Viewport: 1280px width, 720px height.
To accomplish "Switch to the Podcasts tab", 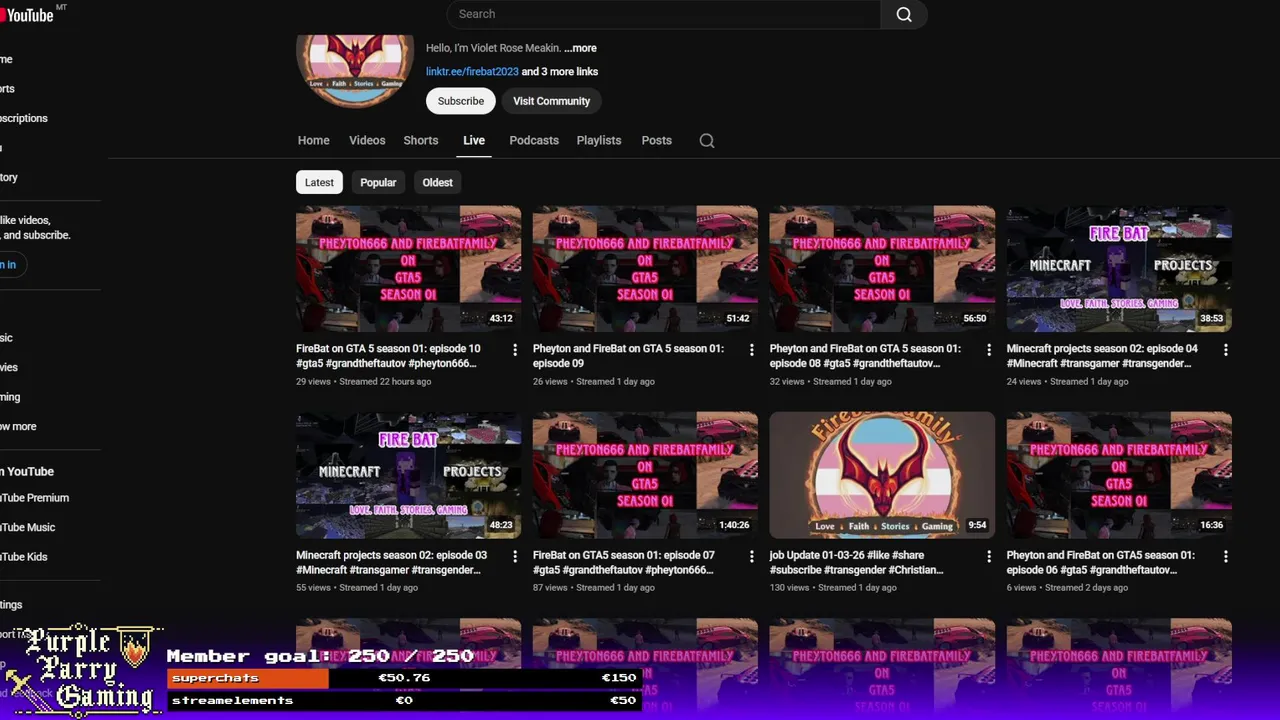I will pyautogui.click(x=534, y=141).
